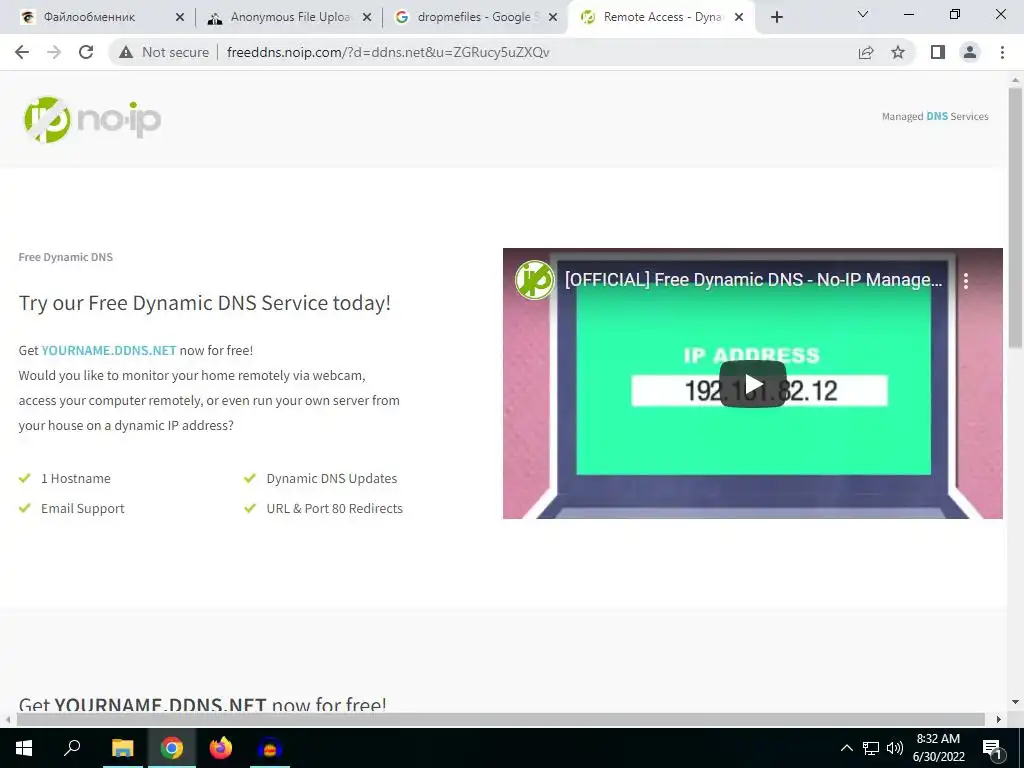The image size is (1024, 768).
Task: Click the No-IP logo
Action: pyautogui.click(x=92, y=120)
